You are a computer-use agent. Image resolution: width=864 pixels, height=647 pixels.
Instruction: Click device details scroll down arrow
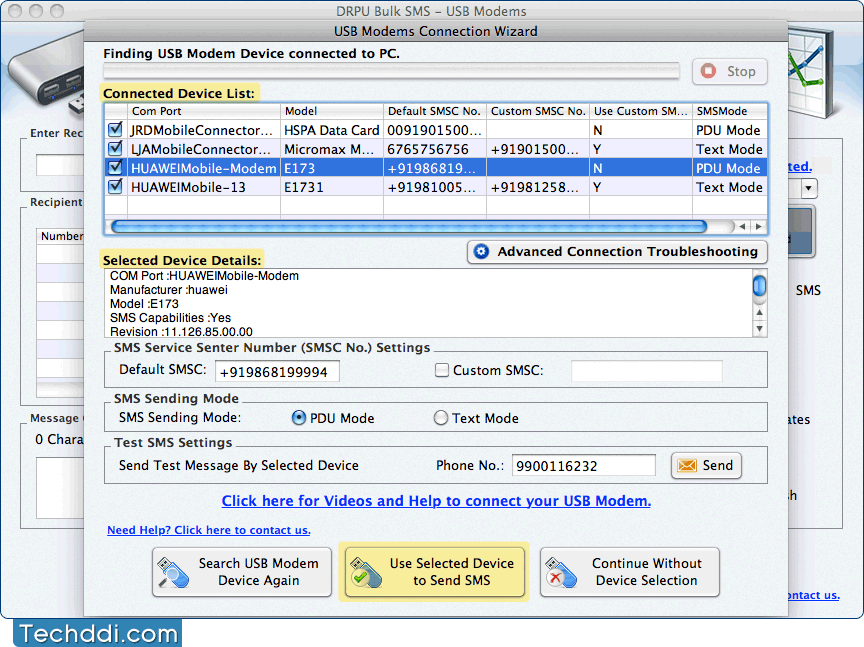click(760, 330)
